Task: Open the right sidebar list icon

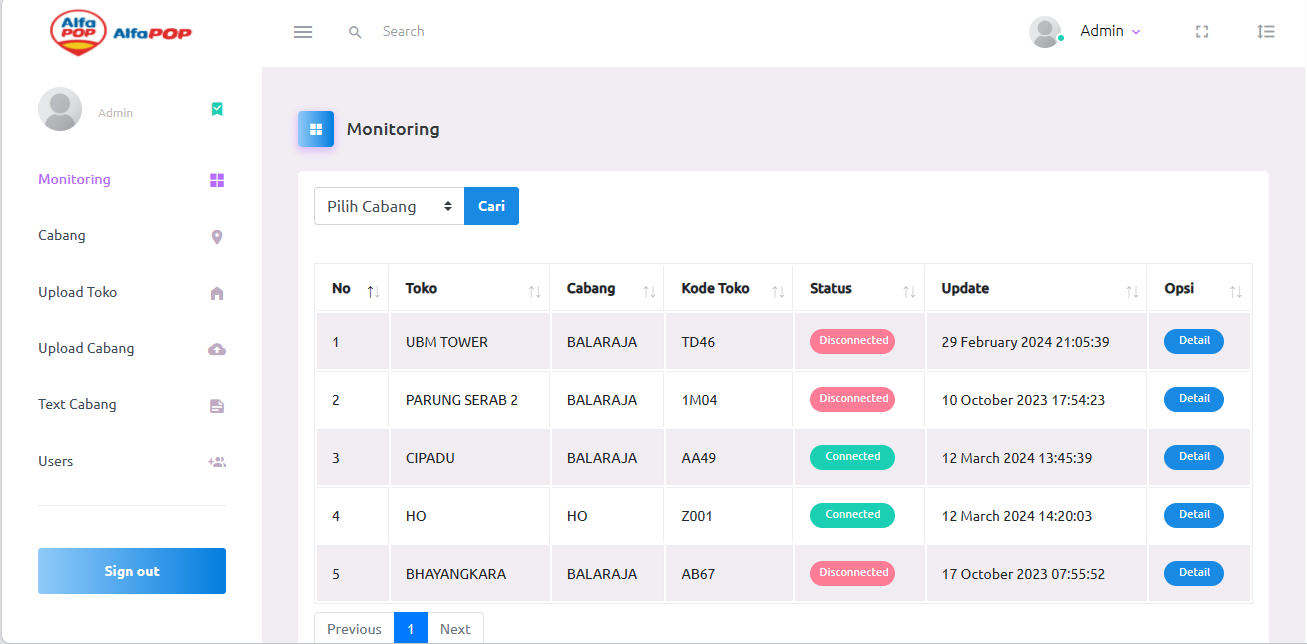Action: [1266, 32]
